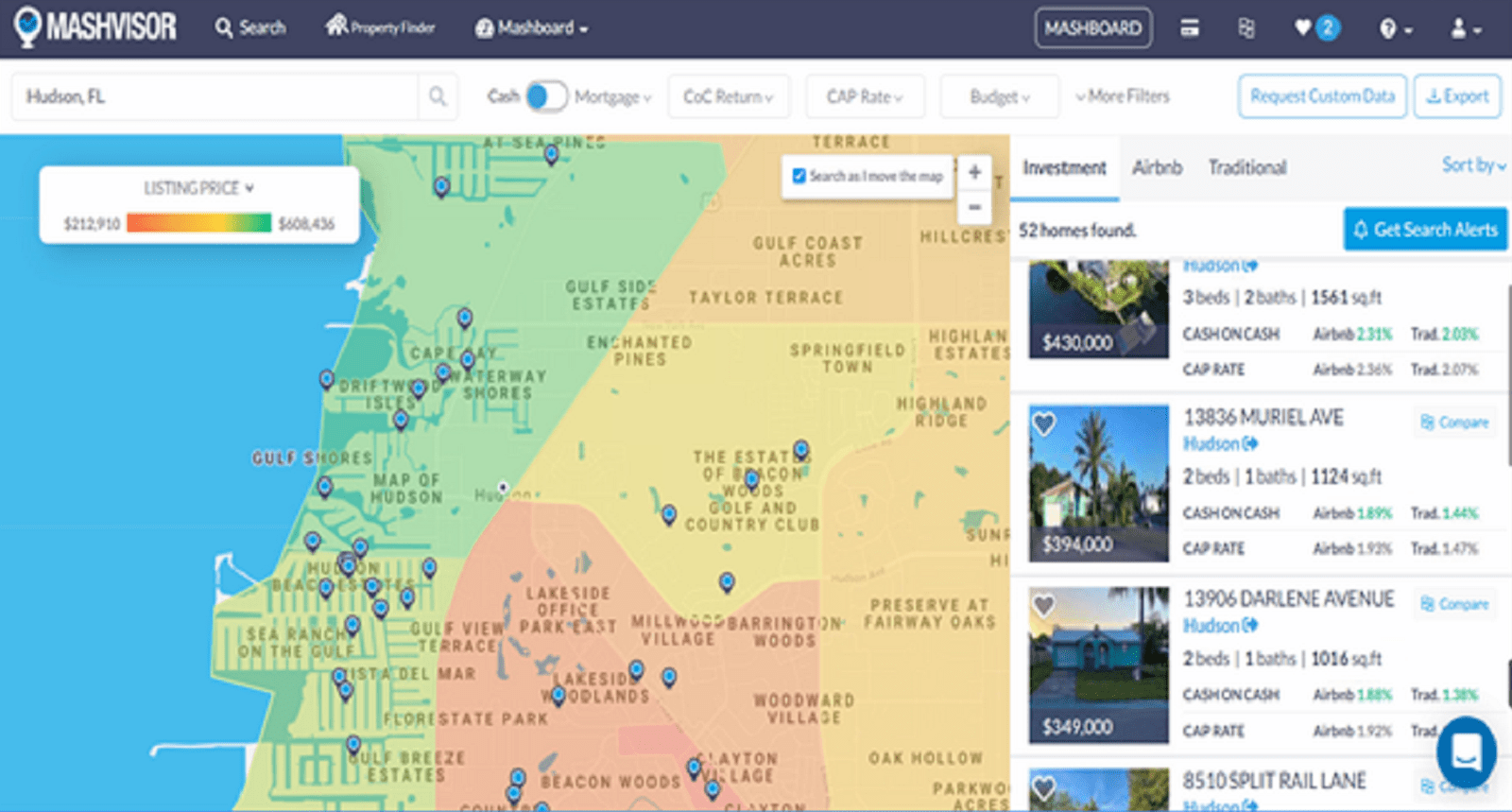Click the Request Custom Data button
The width and height of the screenshot is (1512, 812).
(x=1322, y=96)
